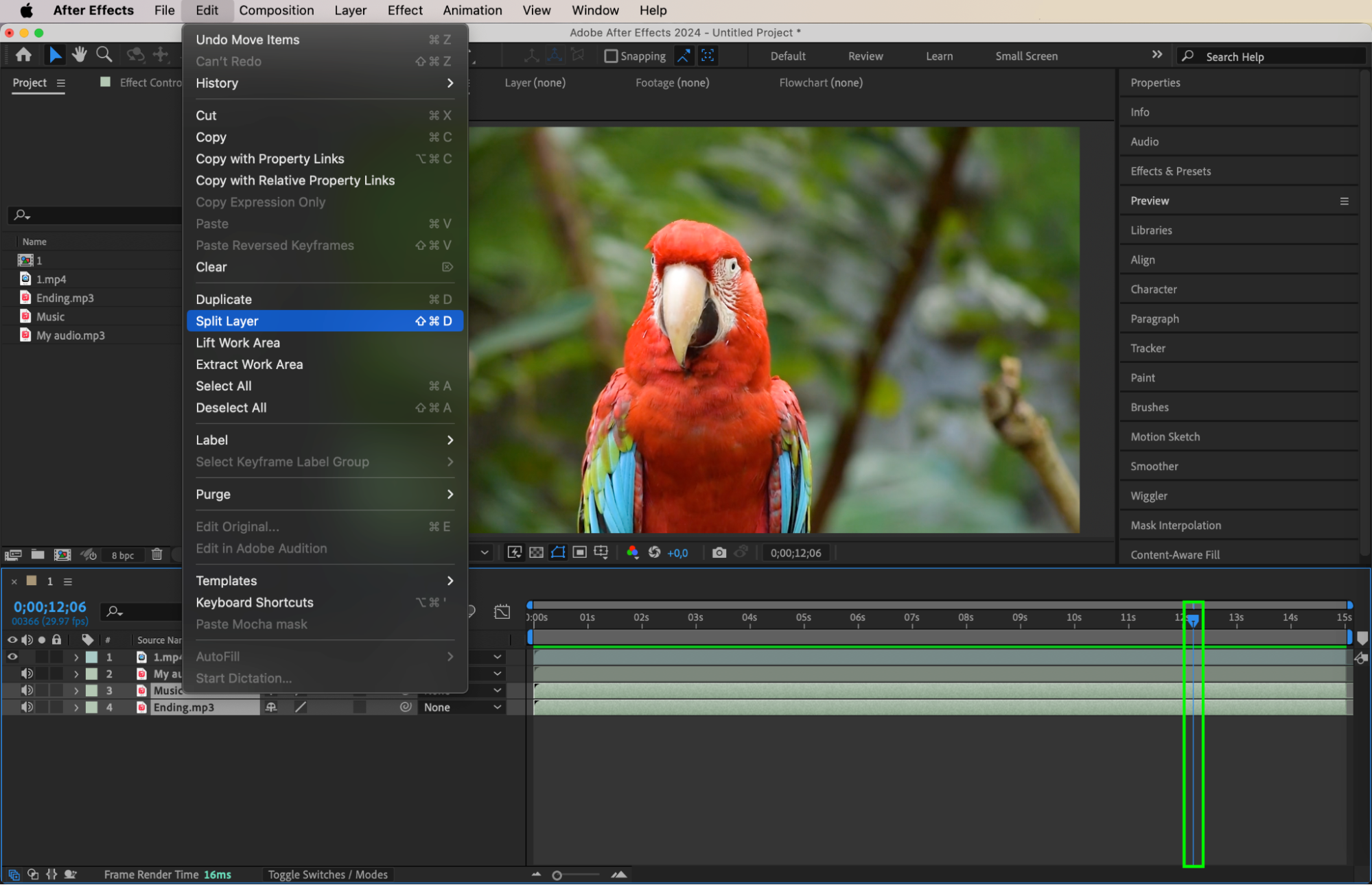Switch to the Learn workspace
The width and height of the screenshot is (1372, 885).
click(938, 56)
